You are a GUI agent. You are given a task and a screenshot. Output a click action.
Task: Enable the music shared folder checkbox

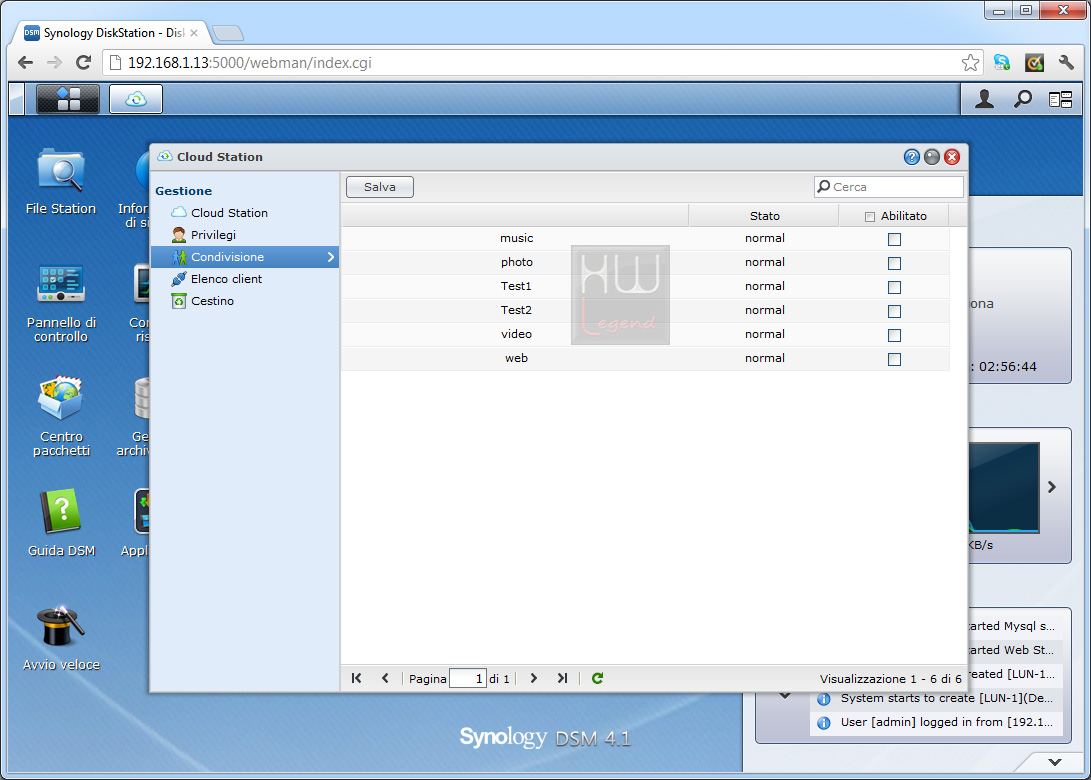[894, 239]
